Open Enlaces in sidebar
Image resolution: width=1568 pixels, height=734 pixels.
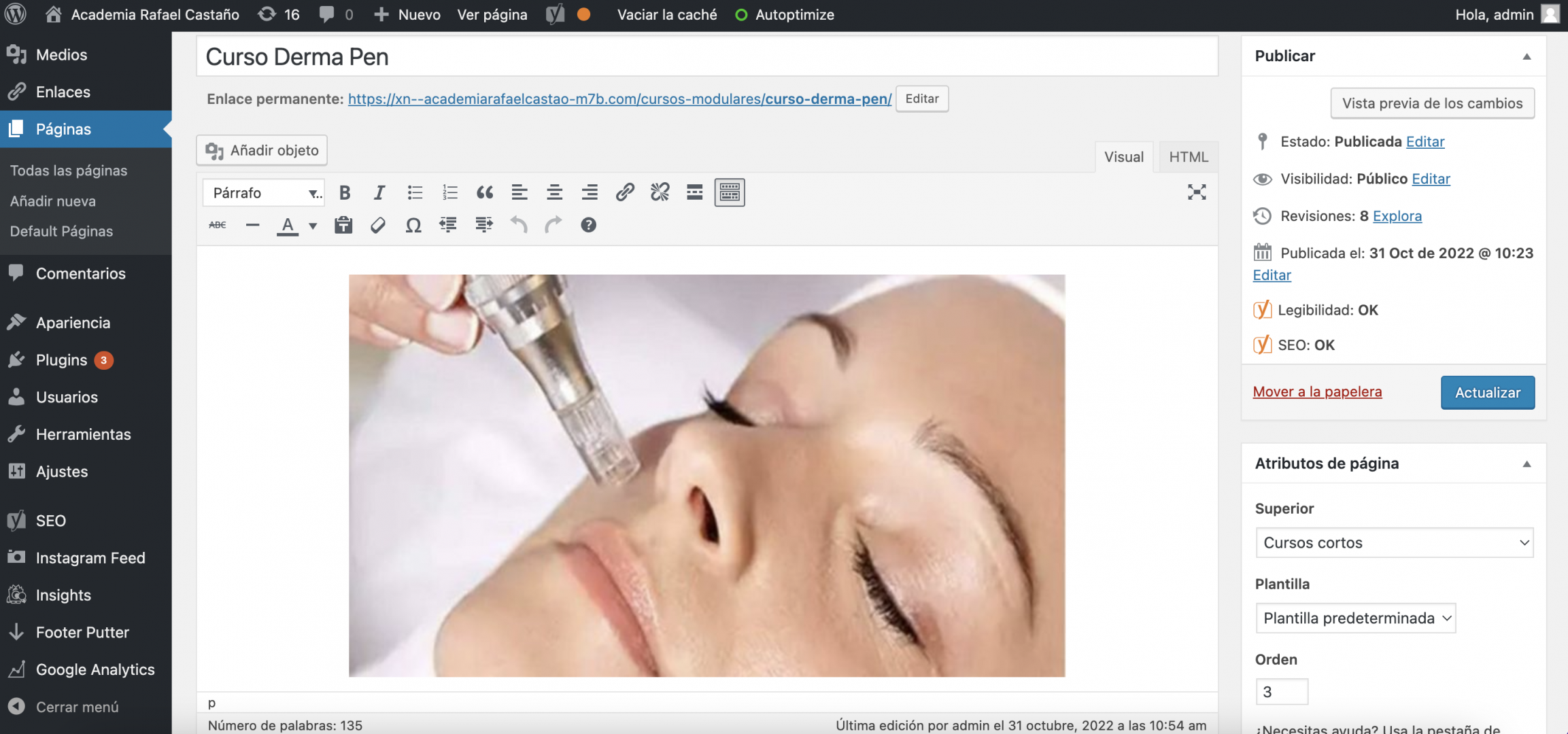coord(86,92)
